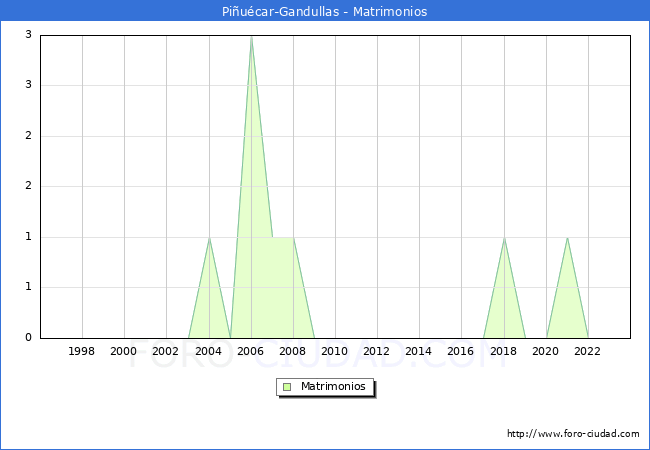The image size is (650, 450).
Task: Click the 2006 peak data point
Action: (251, 37)
